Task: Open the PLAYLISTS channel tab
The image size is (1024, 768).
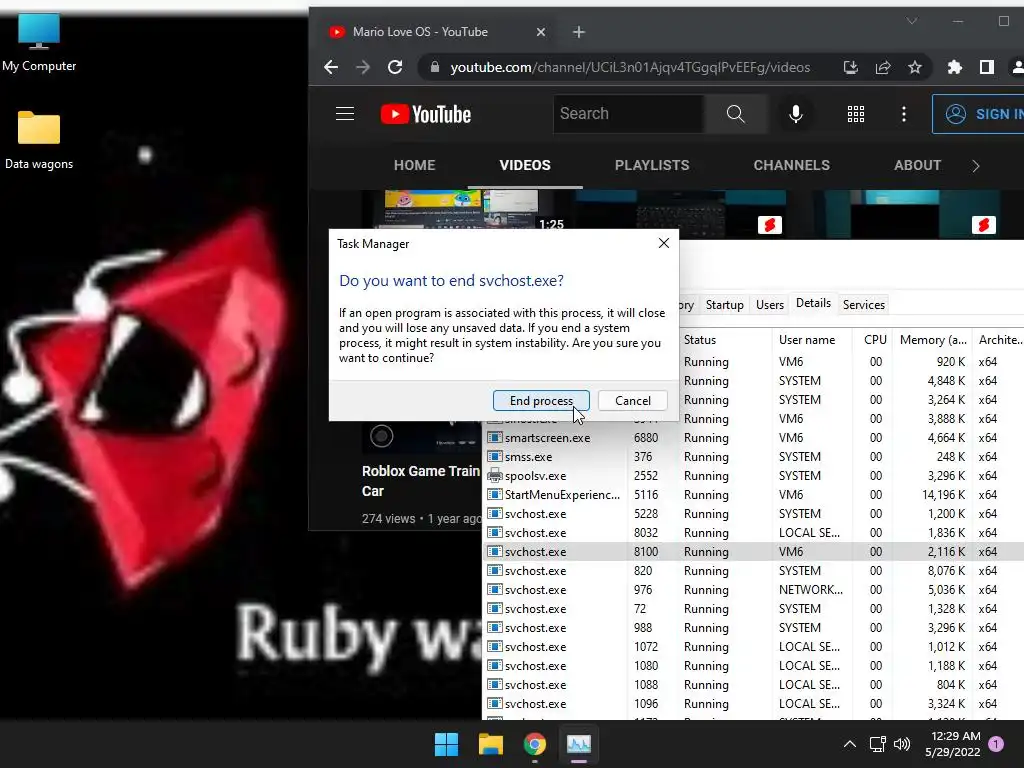Action: coord(652,165)
